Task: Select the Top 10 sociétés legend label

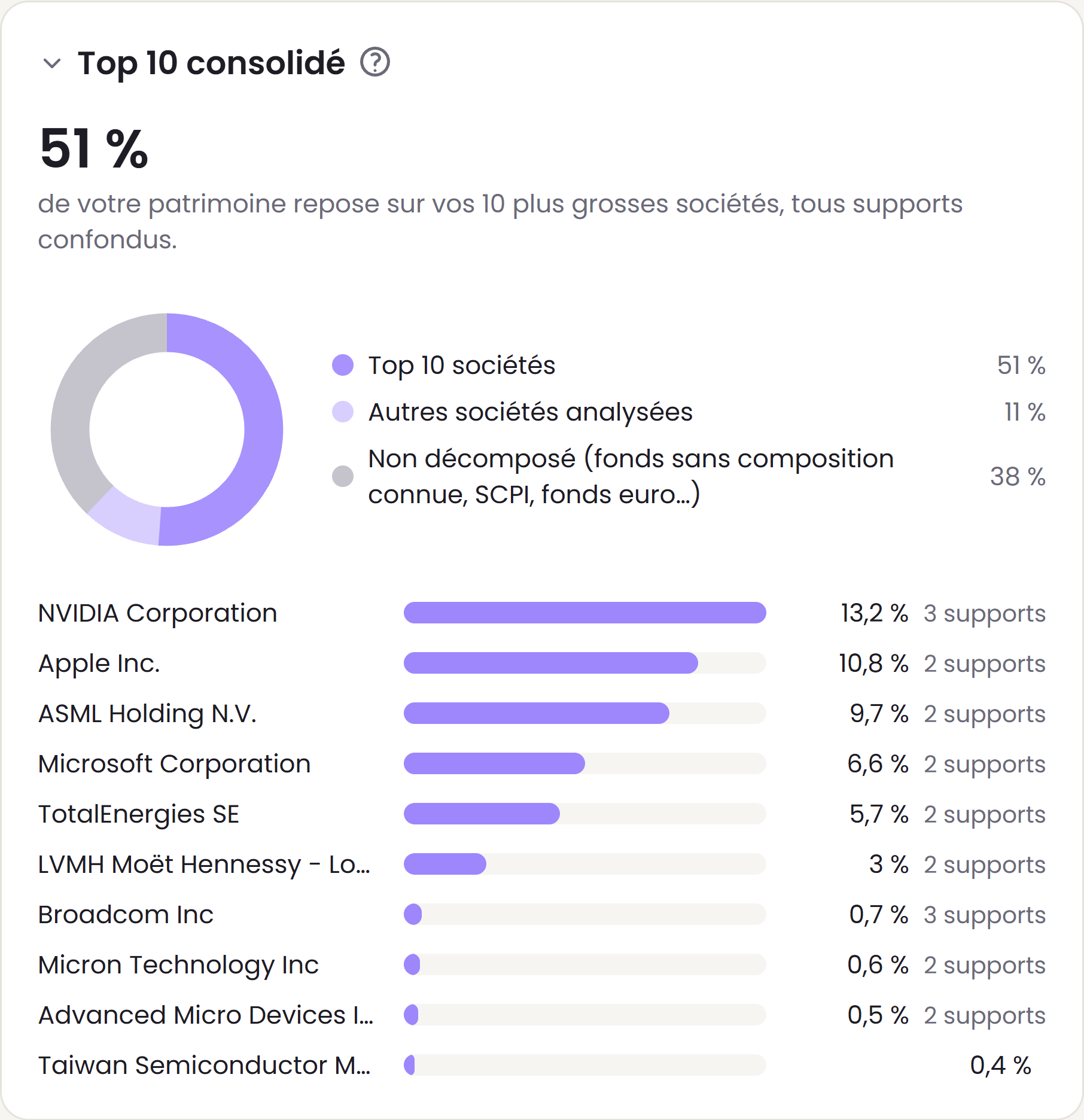Action: click(x=462, y=365)
